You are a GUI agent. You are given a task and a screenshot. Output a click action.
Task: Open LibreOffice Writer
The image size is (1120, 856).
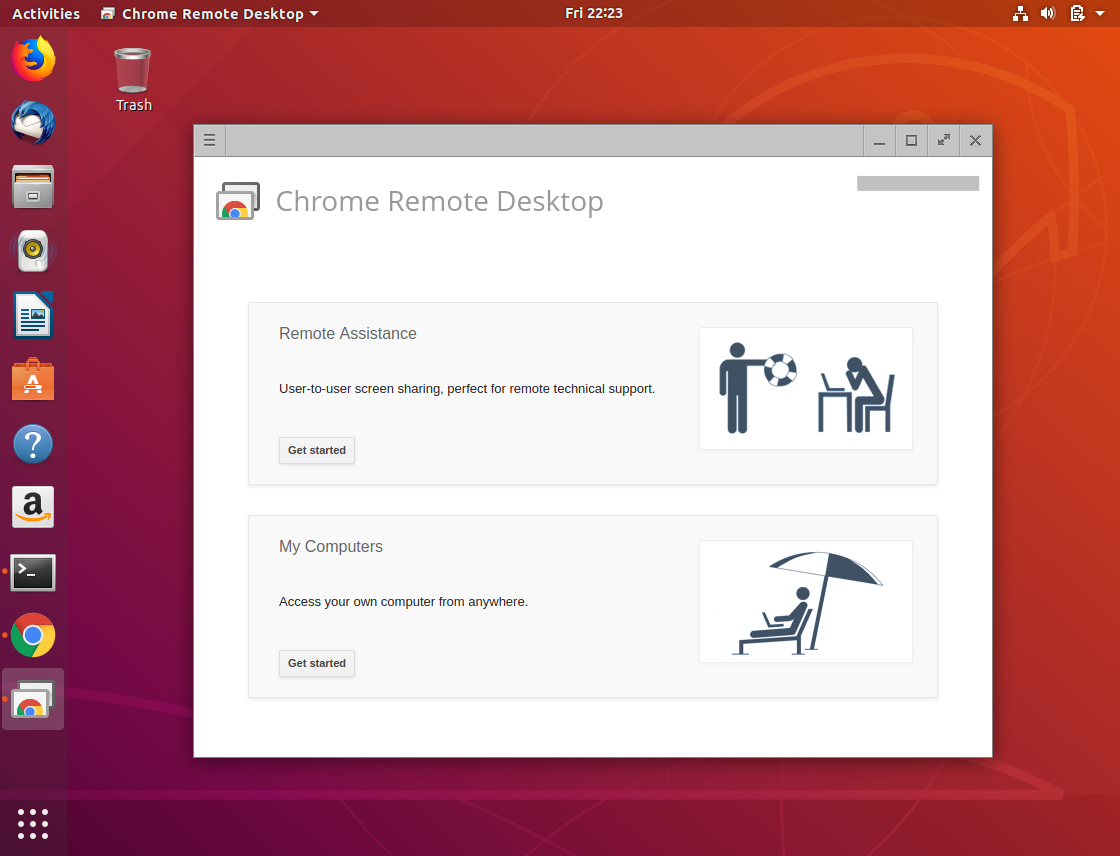33,315
